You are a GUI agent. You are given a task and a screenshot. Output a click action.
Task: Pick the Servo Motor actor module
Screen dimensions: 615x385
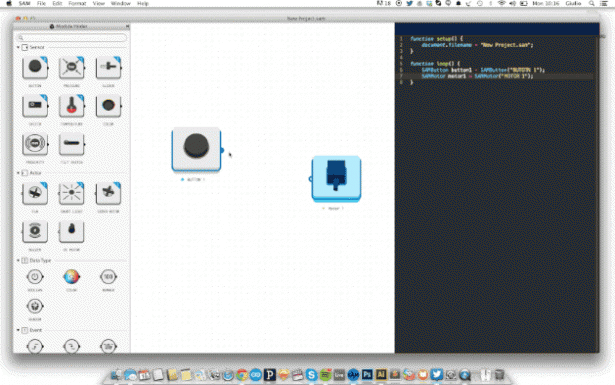(x=108, y=193)
